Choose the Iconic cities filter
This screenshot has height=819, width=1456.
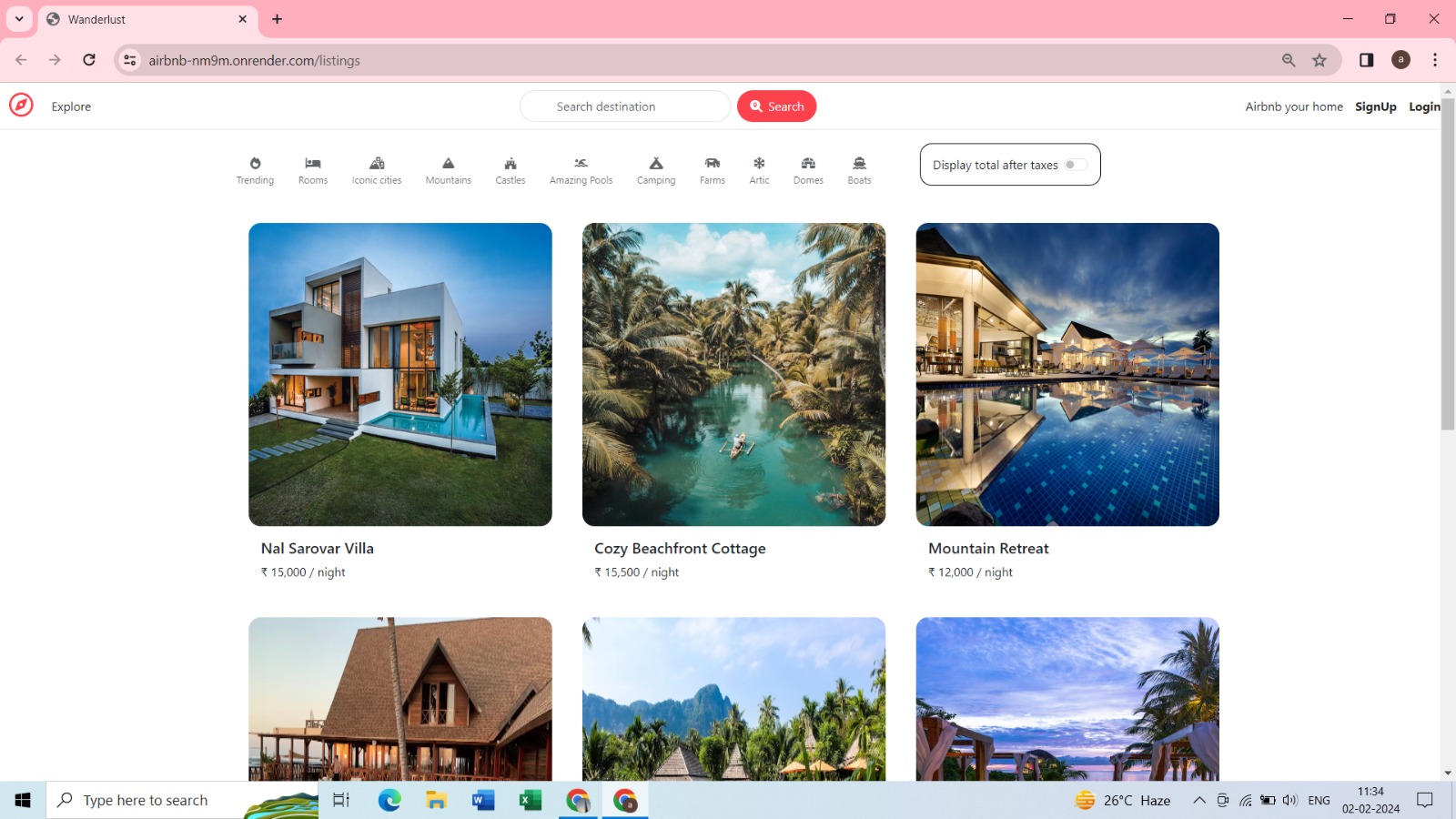tap(377, 170)
